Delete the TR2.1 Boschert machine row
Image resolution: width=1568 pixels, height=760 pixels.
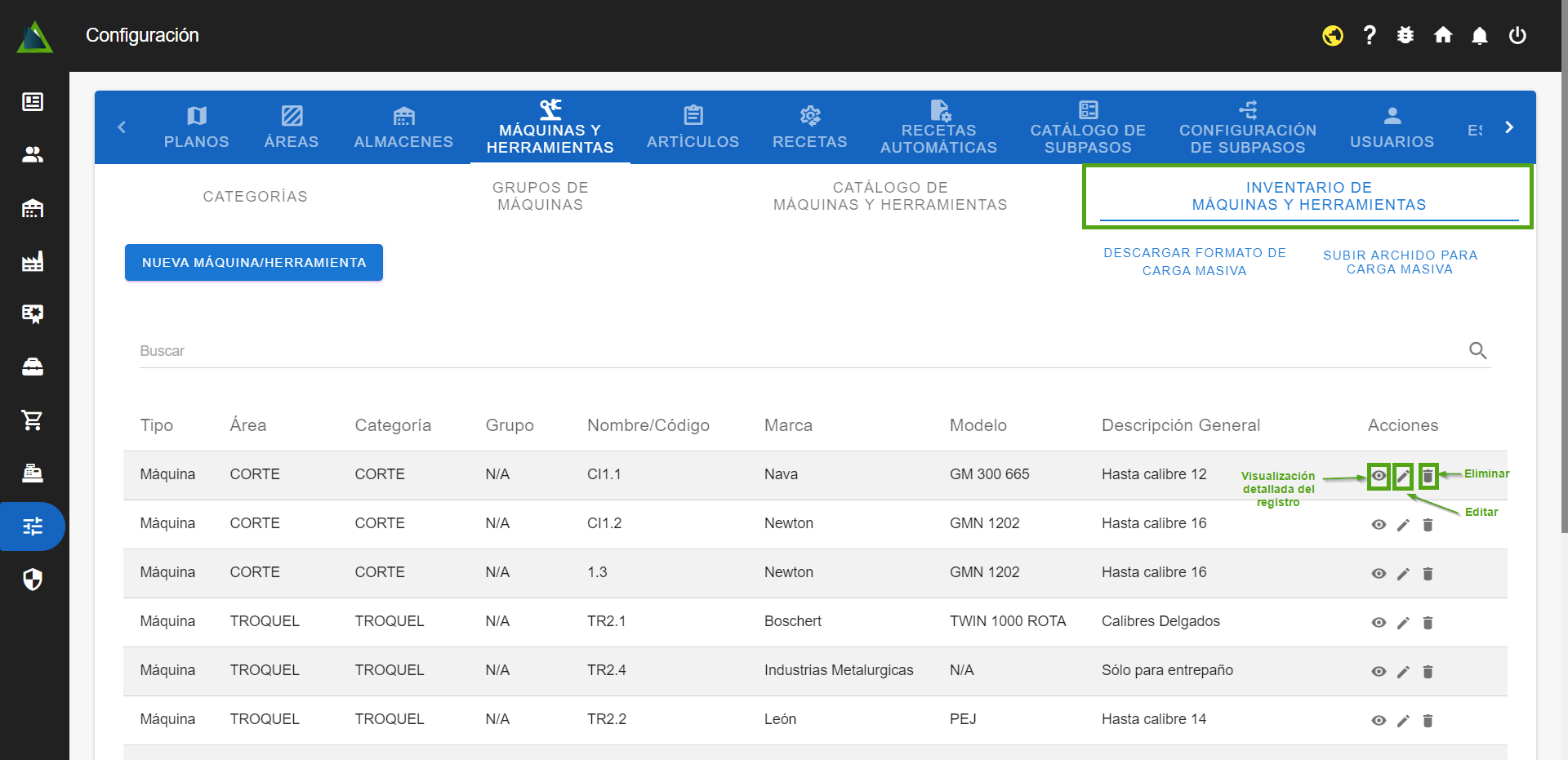click(1428, 623)
